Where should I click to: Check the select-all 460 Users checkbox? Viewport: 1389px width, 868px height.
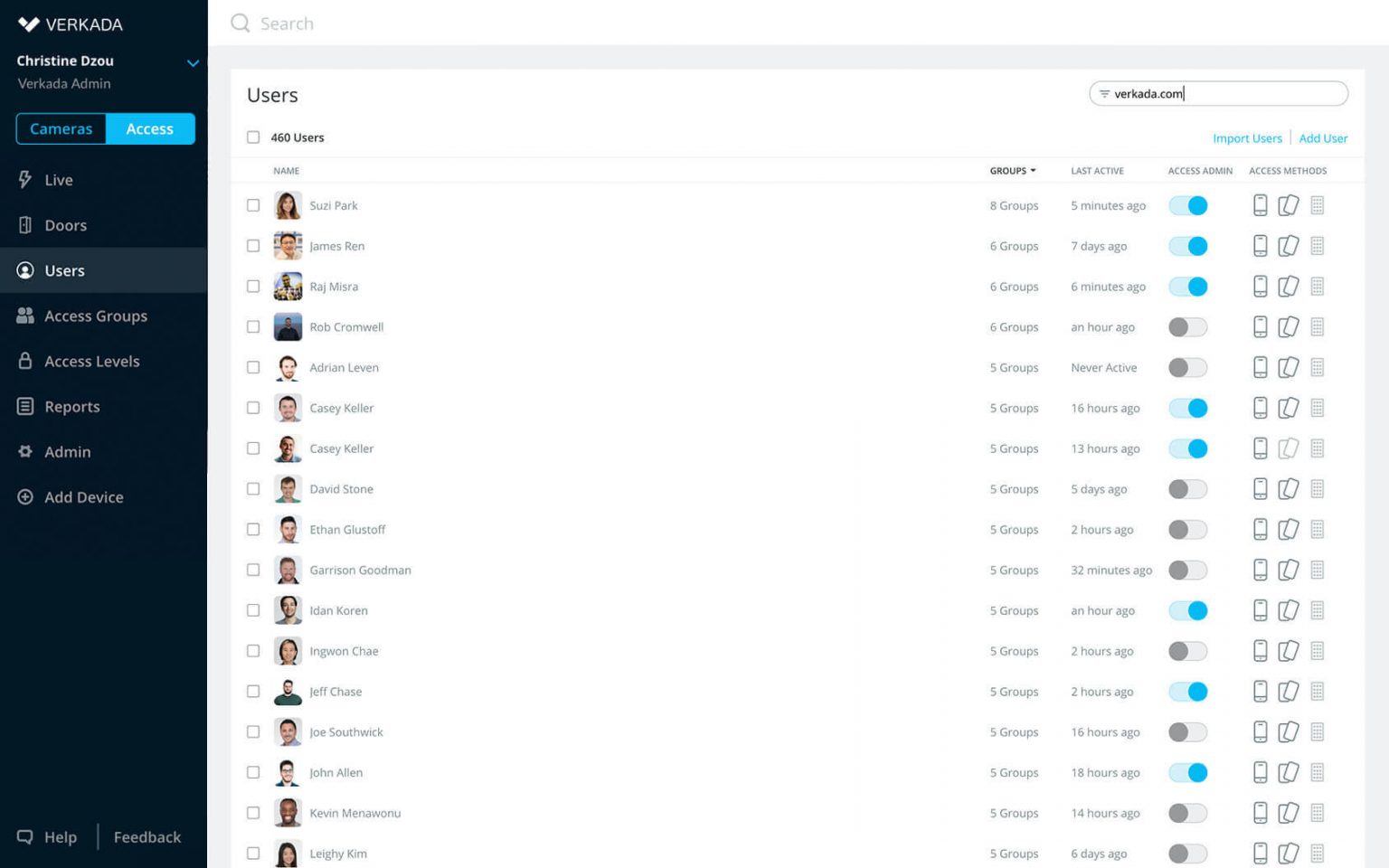pos(253,137)
